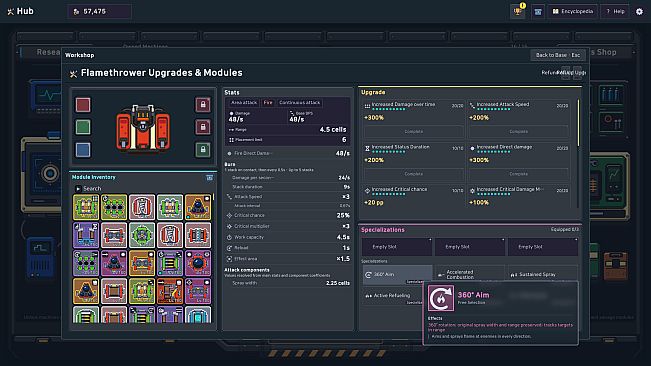Select the last module in inventory row three
Image resolution: width=651 pixels, height=366 pixels.
(x=198, y=263)
